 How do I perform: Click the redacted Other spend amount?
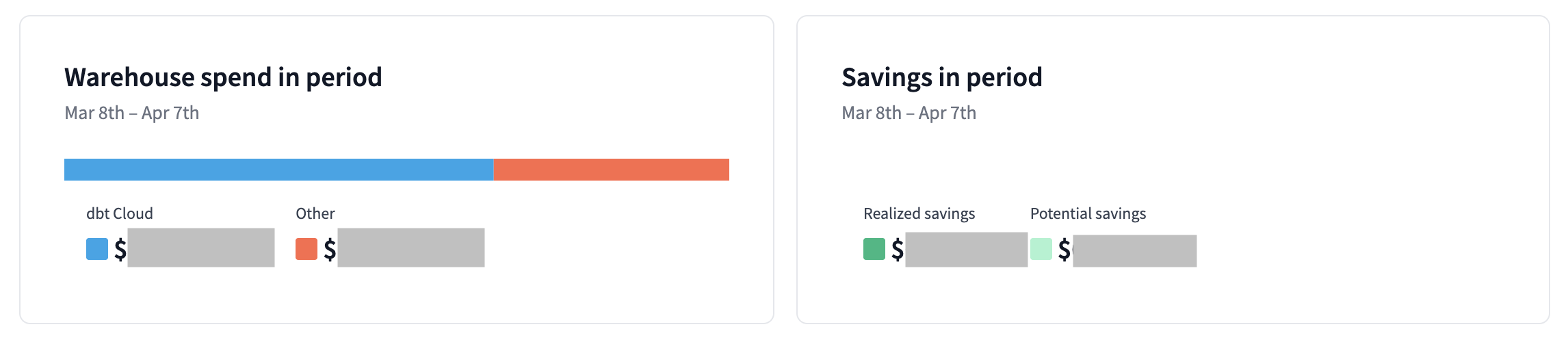[x=411, y=248]
